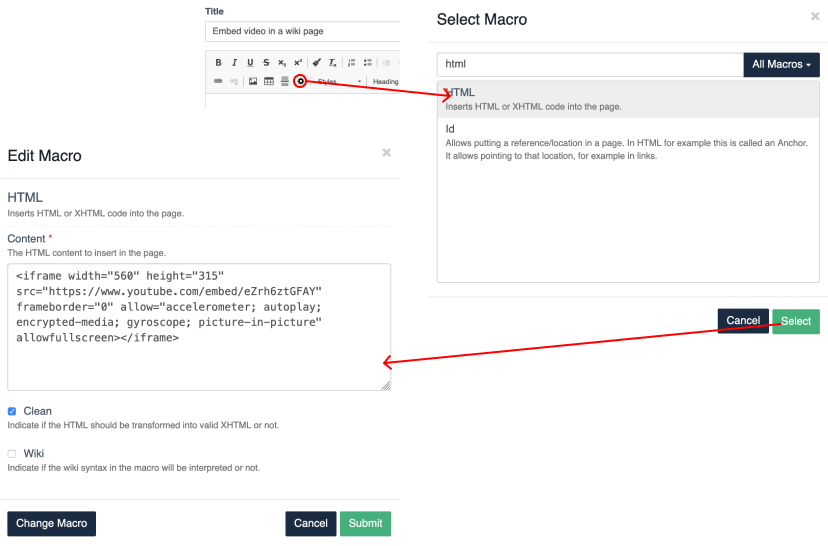The image size is (828, 546).
Task: Insert a table
Action: 269,81
